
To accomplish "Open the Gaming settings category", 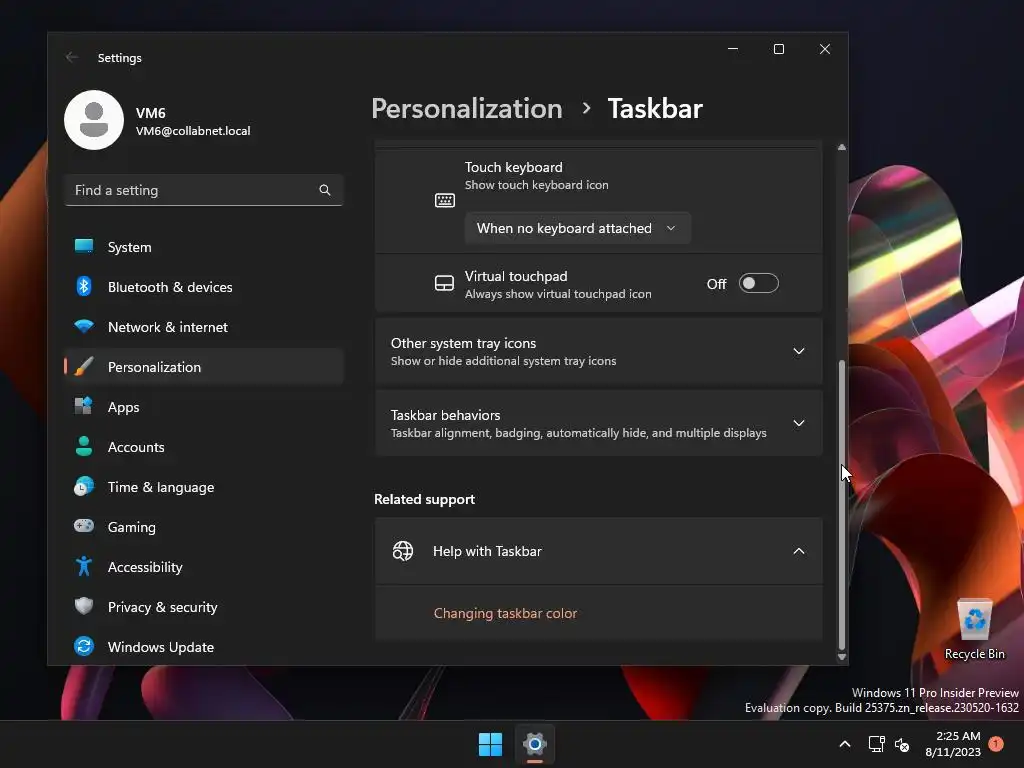I will pos(204,526).
